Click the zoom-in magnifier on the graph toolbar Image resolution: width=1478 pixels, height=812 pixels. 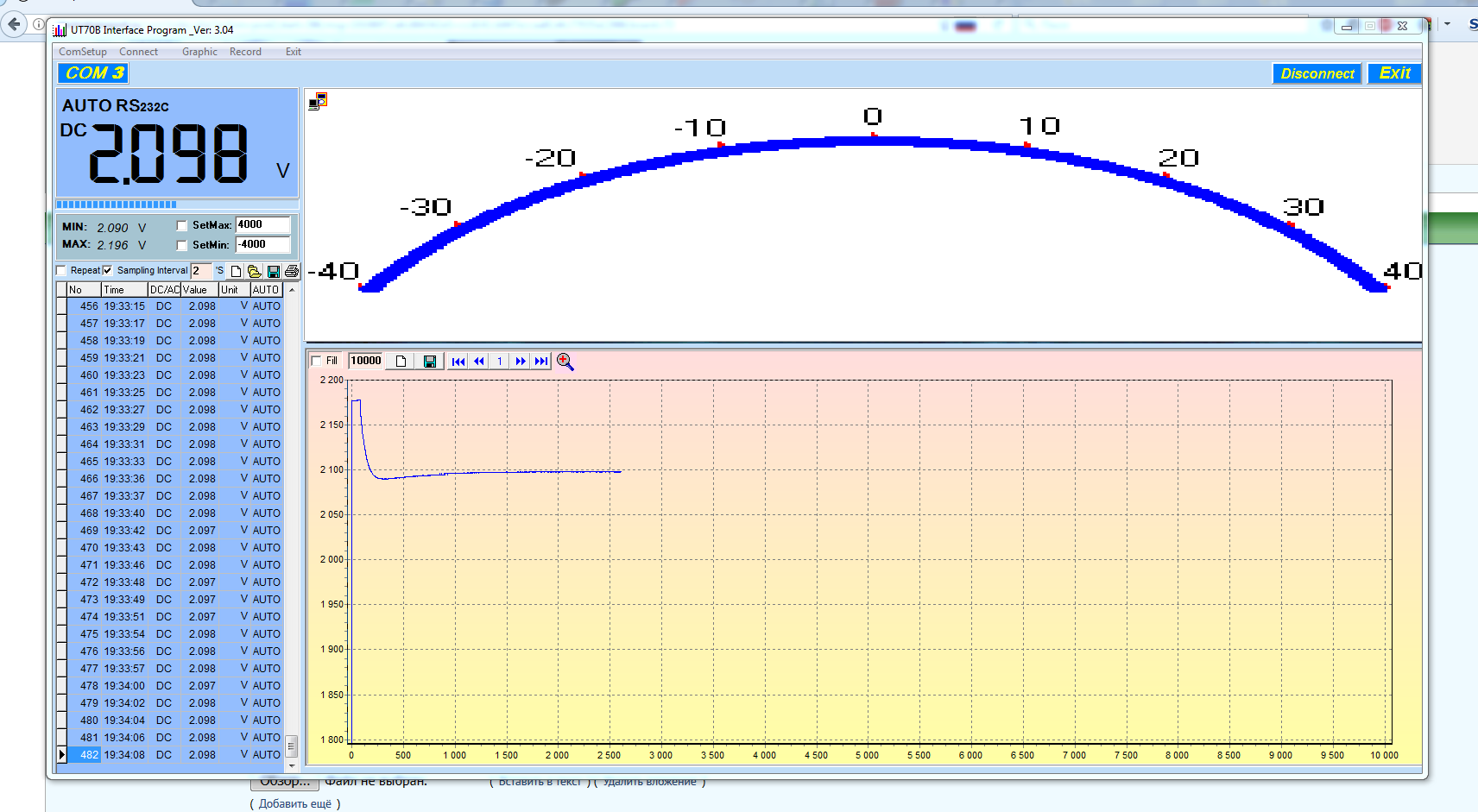point(565,362)
